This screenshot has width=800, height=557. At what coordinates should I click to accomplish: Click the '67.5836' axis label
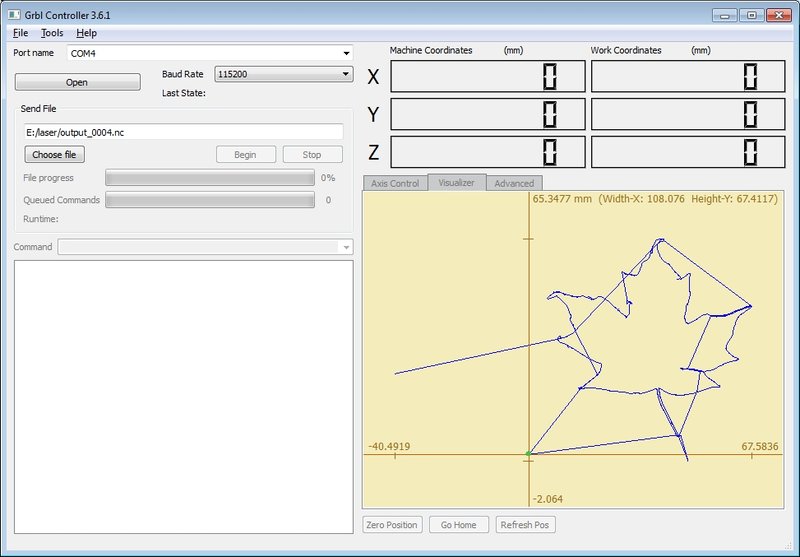[760, 446]
